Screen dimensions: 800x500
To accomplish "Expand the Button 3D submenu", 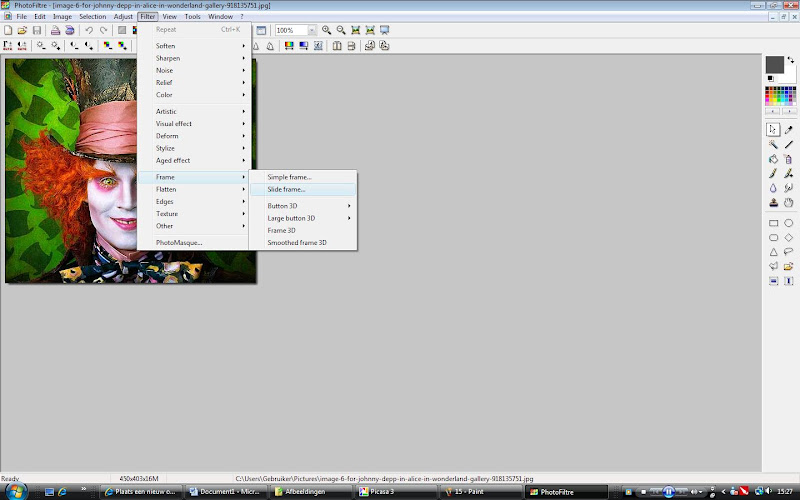I will click(303, 206).
